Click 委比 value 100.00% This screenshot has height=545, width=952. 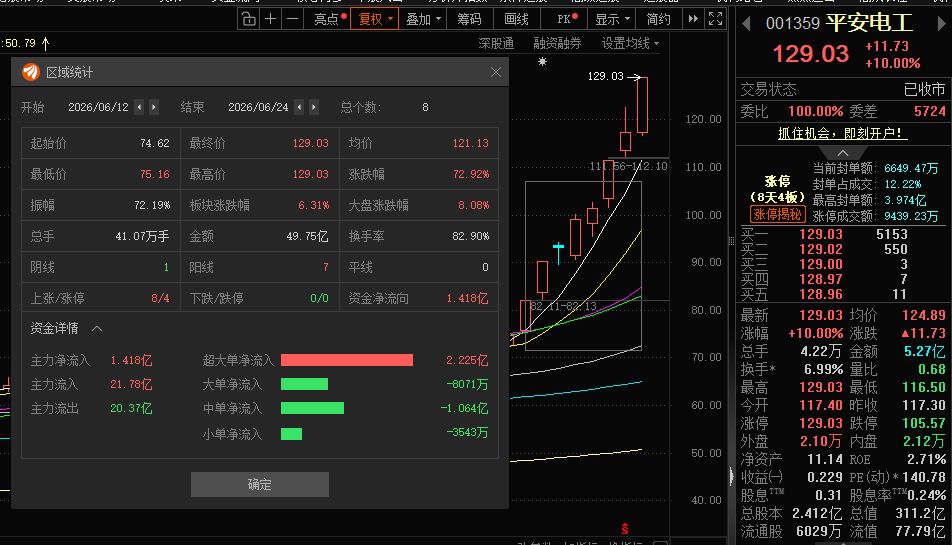815,111
